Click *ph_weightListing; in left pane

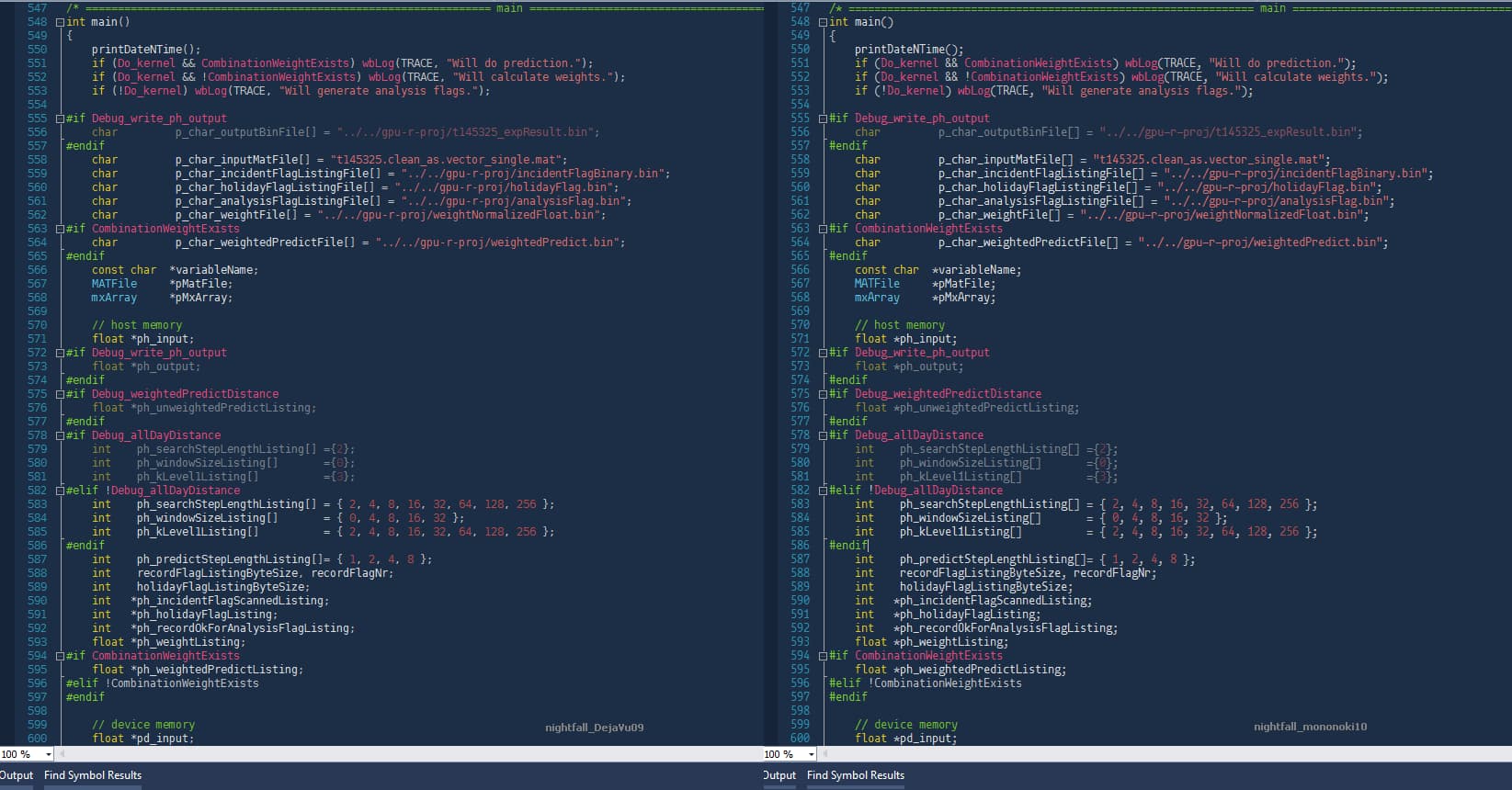[188, 642]
